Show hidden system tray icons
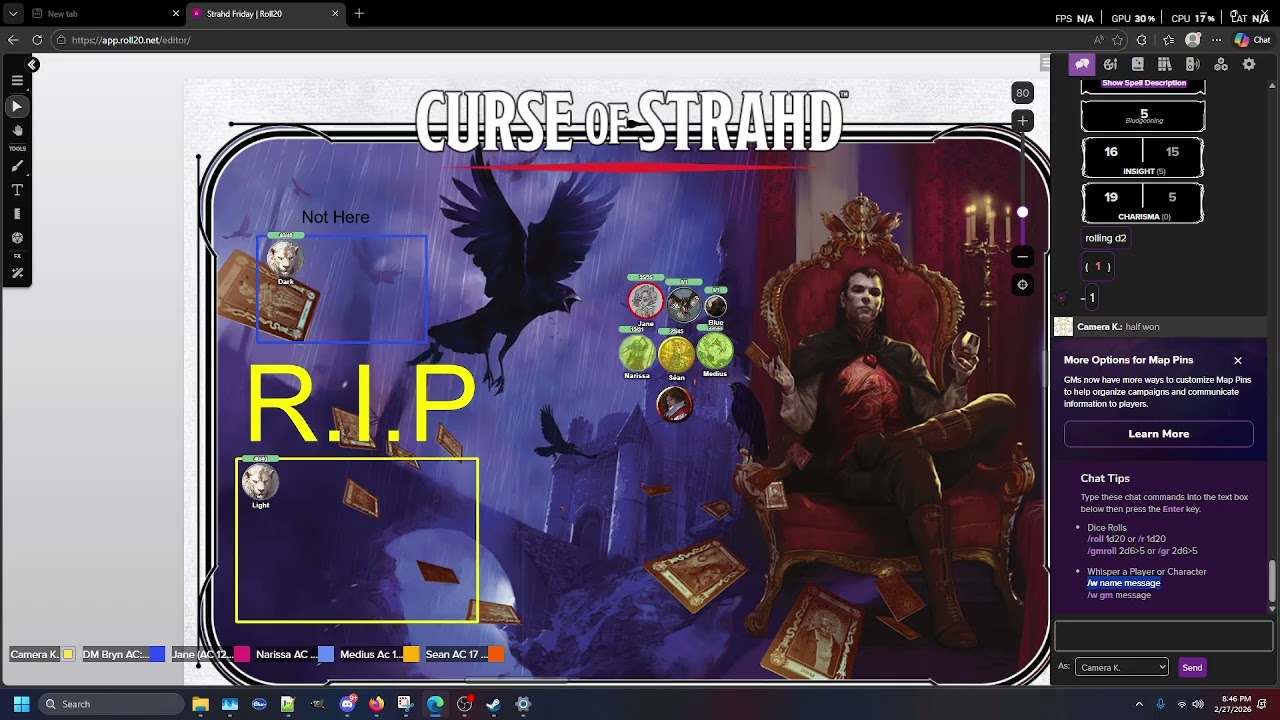Viewport: 1280px width, 720px height. (1139, 704)
